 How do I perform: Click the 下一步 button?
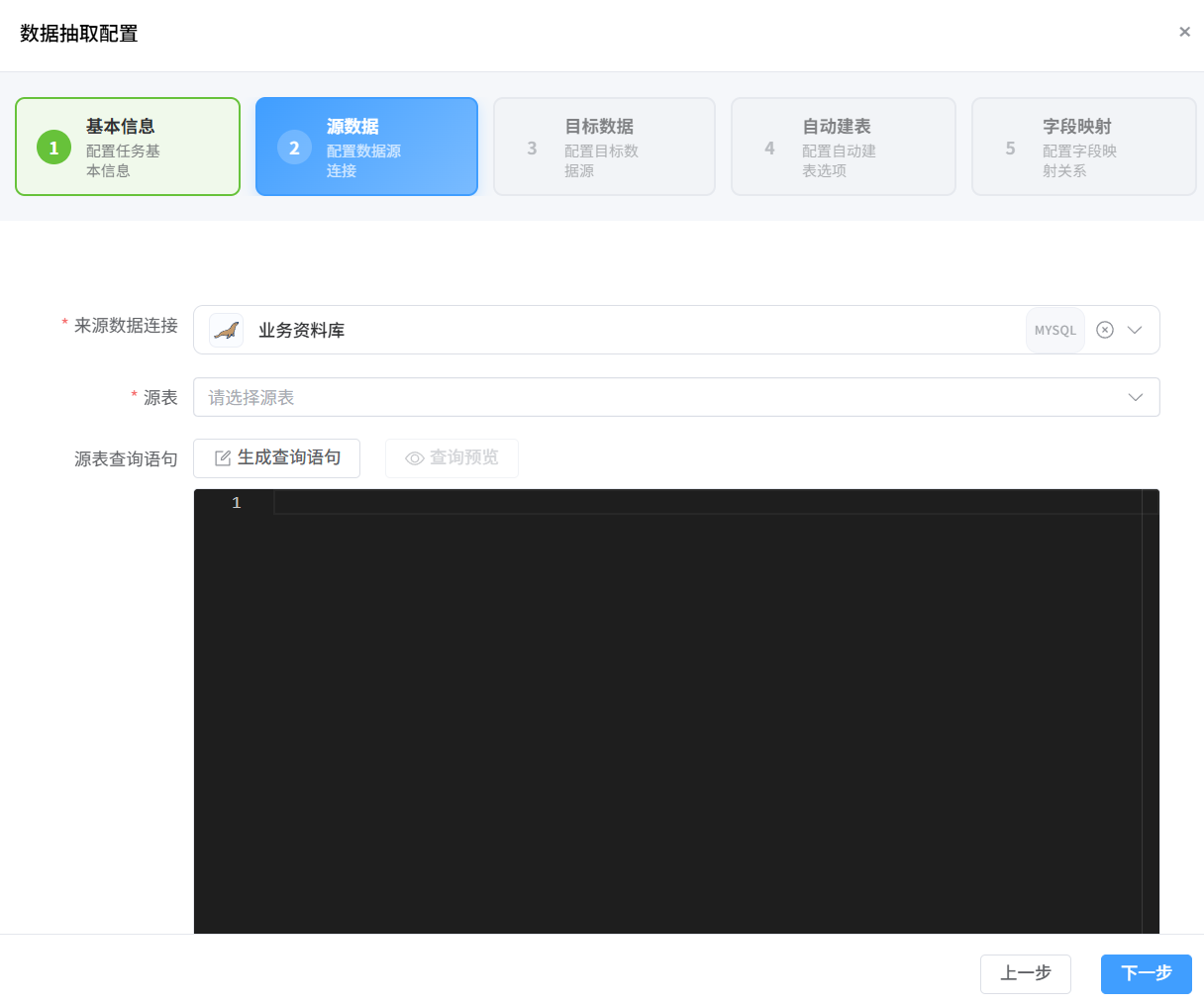coord(1146,974)
